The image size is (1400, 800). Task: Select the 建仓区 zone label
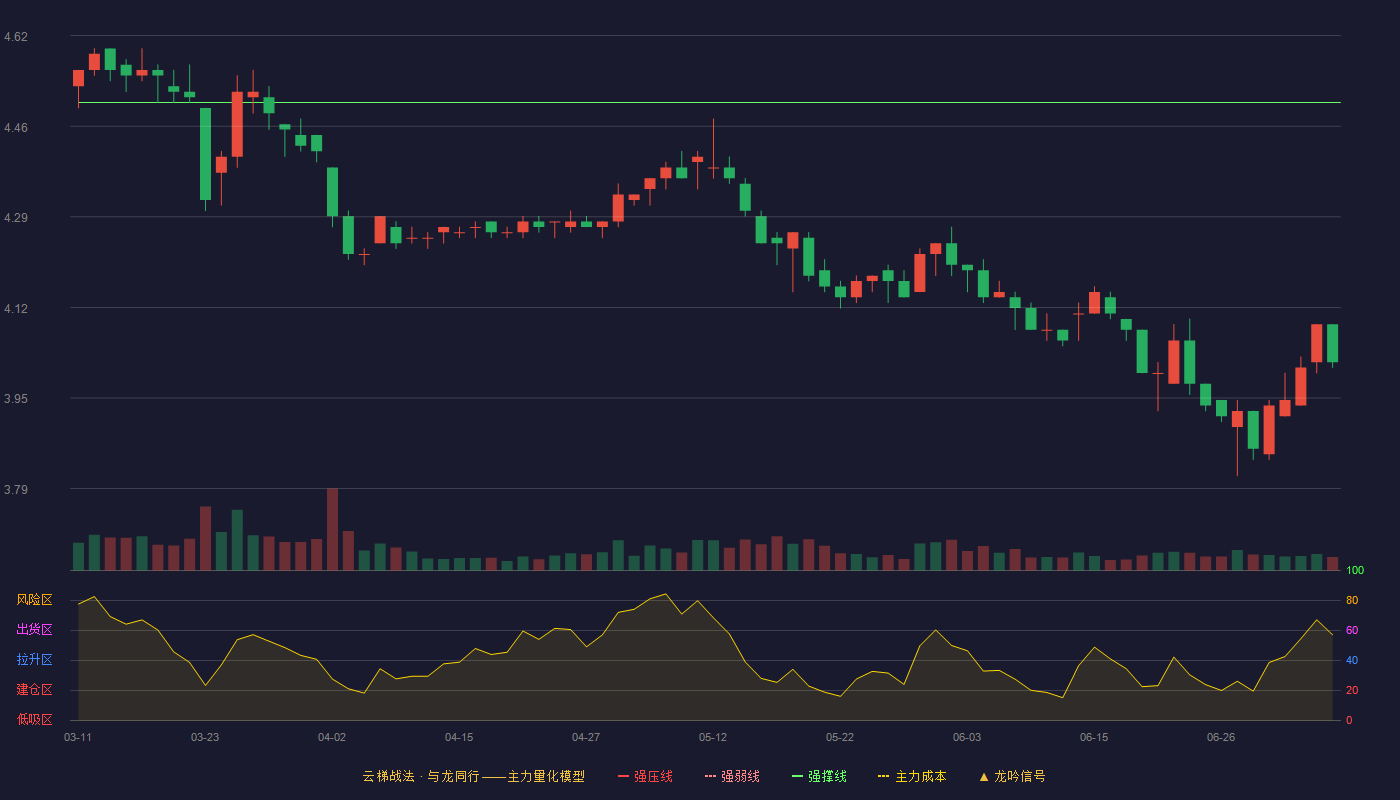(34, 690)
